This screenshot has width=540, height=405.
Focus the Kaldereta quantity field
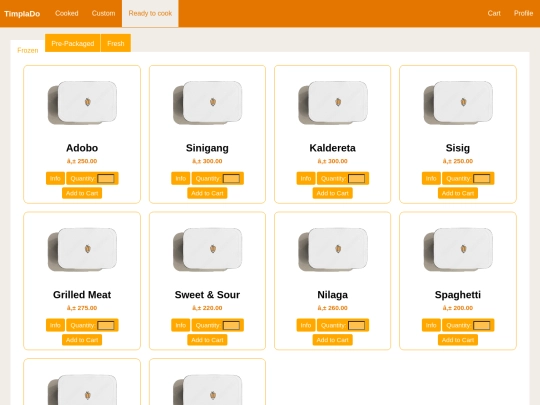click(x=356, y=179)
